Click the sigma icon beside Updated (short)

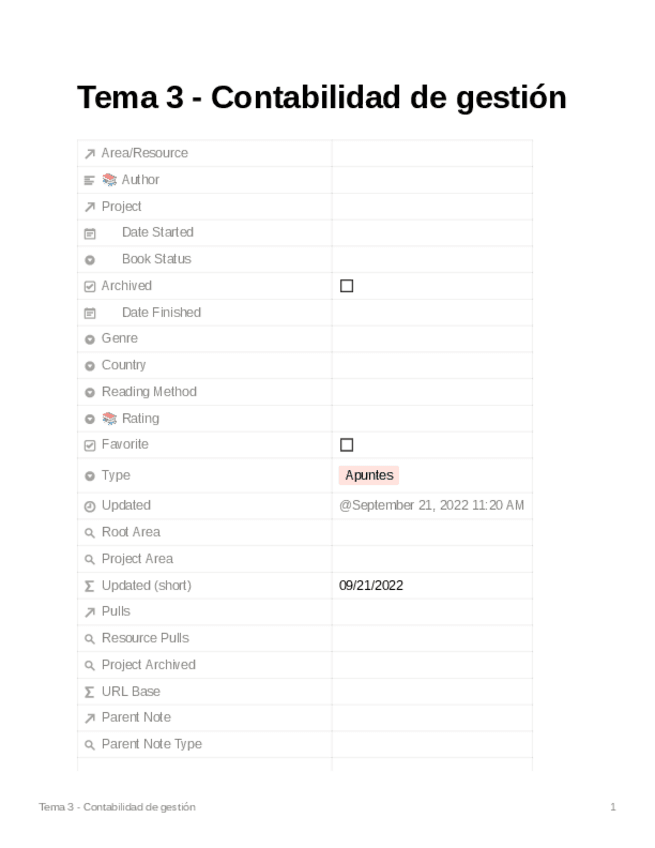click(90, 585)
